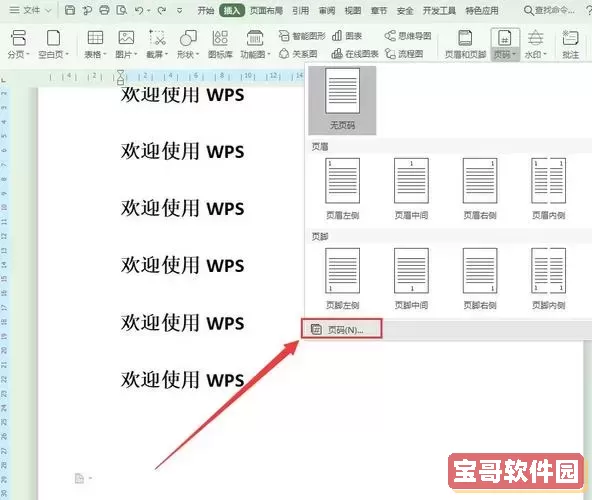This screenshot has width=592, height=500.
Task: Switch to the 开始 (Home) tab
Action: pos(206,11)
